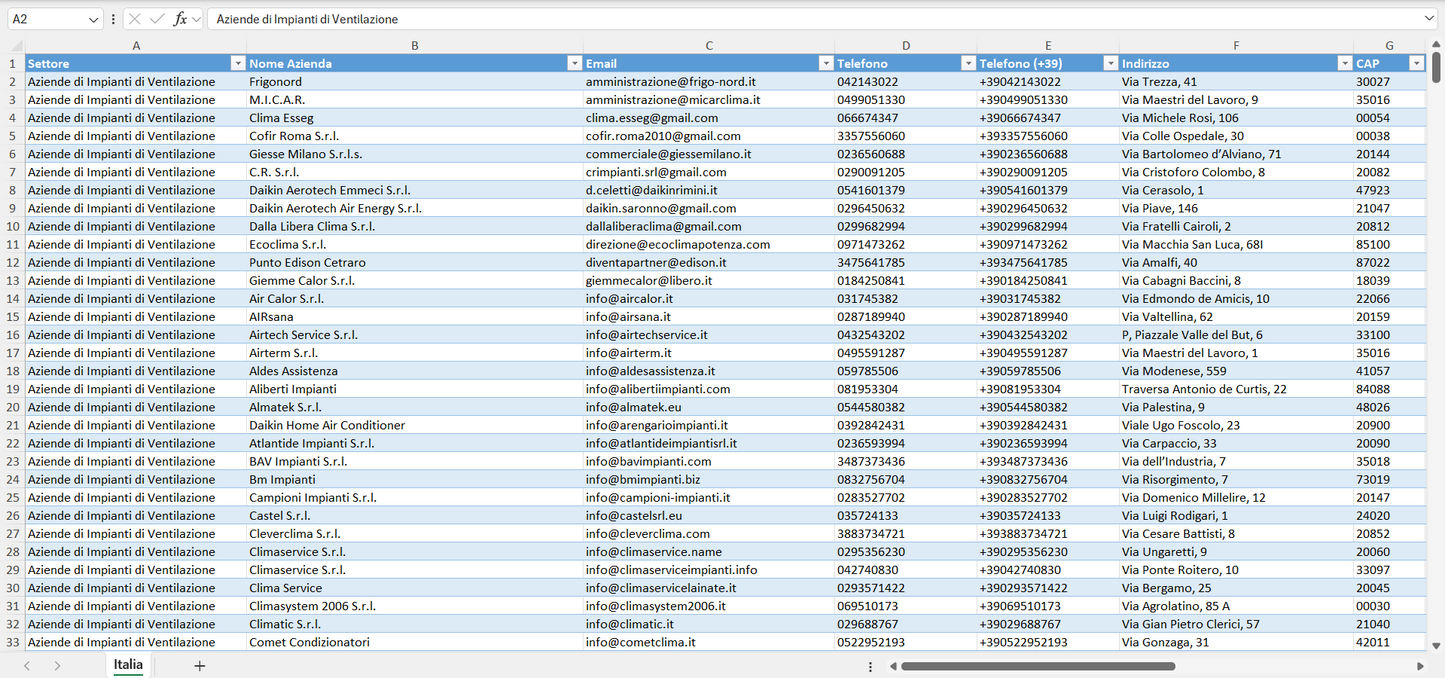
Task: Select the Clima Esseg company cell
Action: (x=415, y=118)
